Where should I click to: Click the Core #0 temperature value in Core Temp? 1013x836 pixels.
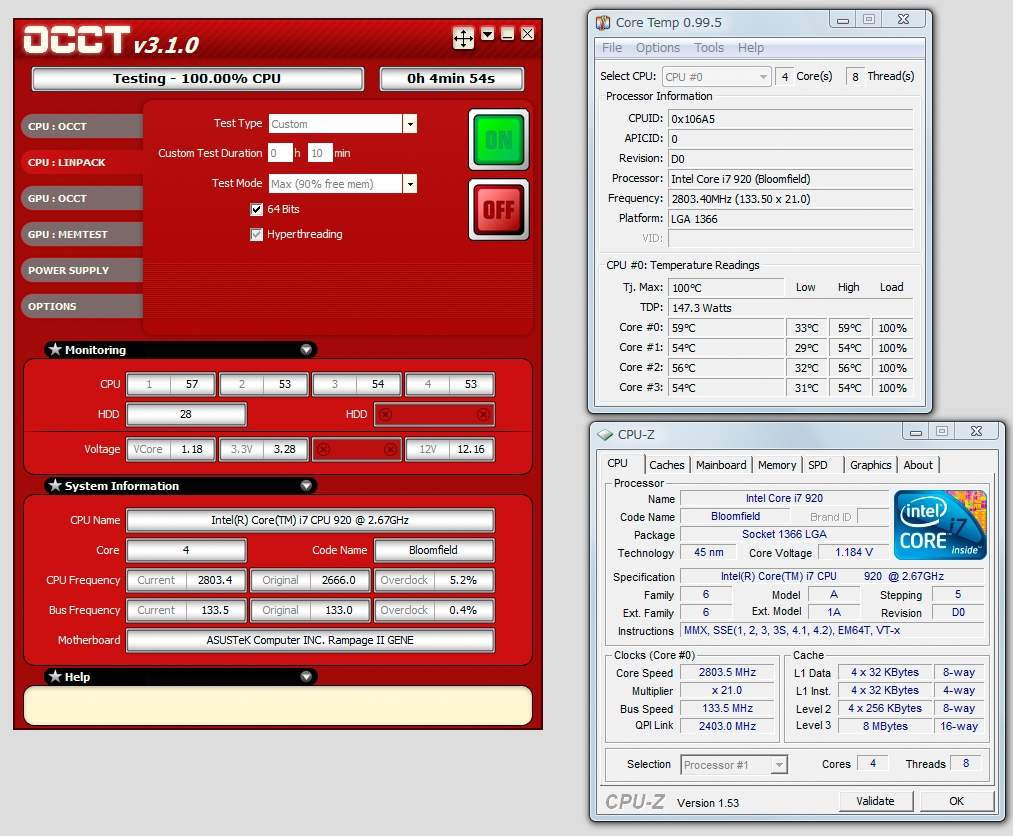click(726, 328)
